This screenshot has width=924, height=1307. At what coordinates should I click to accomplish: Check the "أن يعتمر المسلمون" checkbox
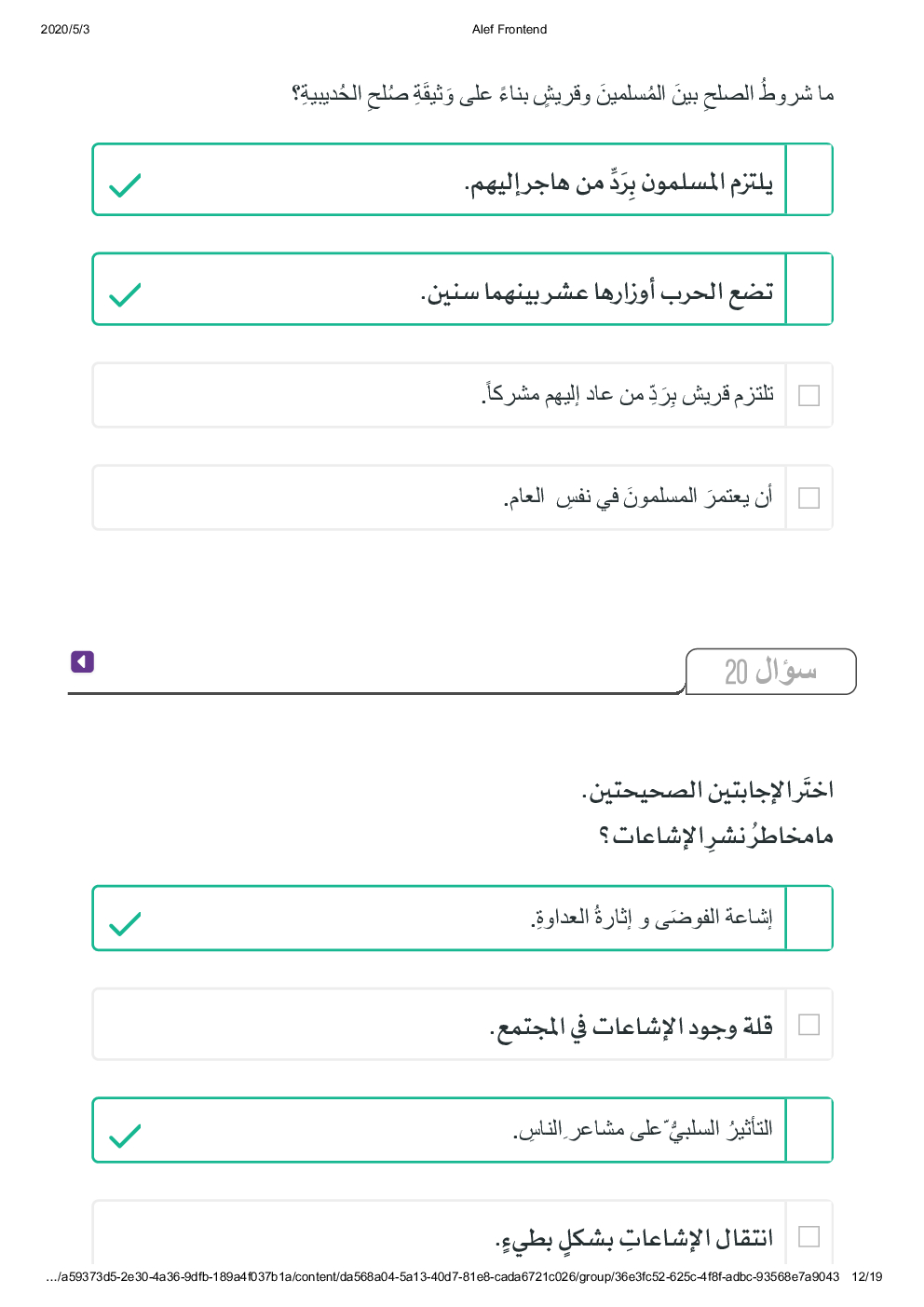(x=808, y=498)
